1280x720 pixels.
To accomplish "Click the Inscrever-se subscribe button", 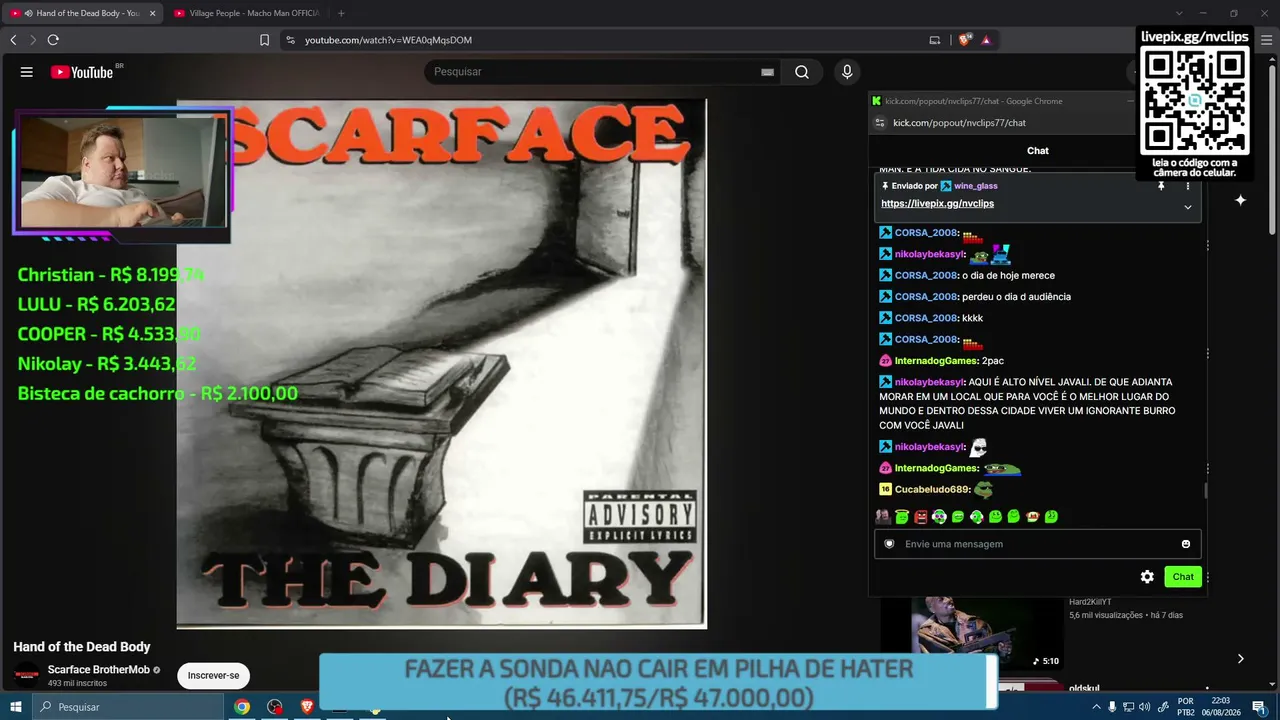I will [x=213, y=675].
